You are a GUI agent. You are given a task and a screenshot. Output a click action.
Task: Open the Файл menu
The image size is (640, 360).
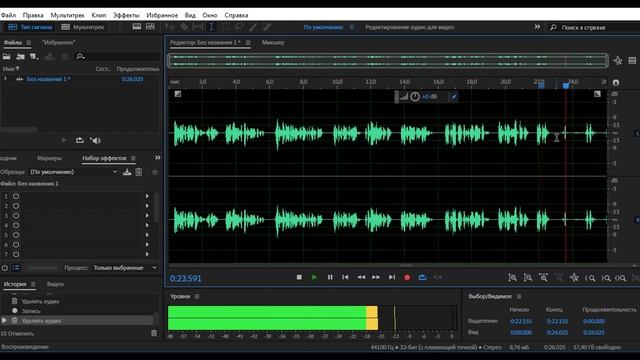click(x=8, y=15)
